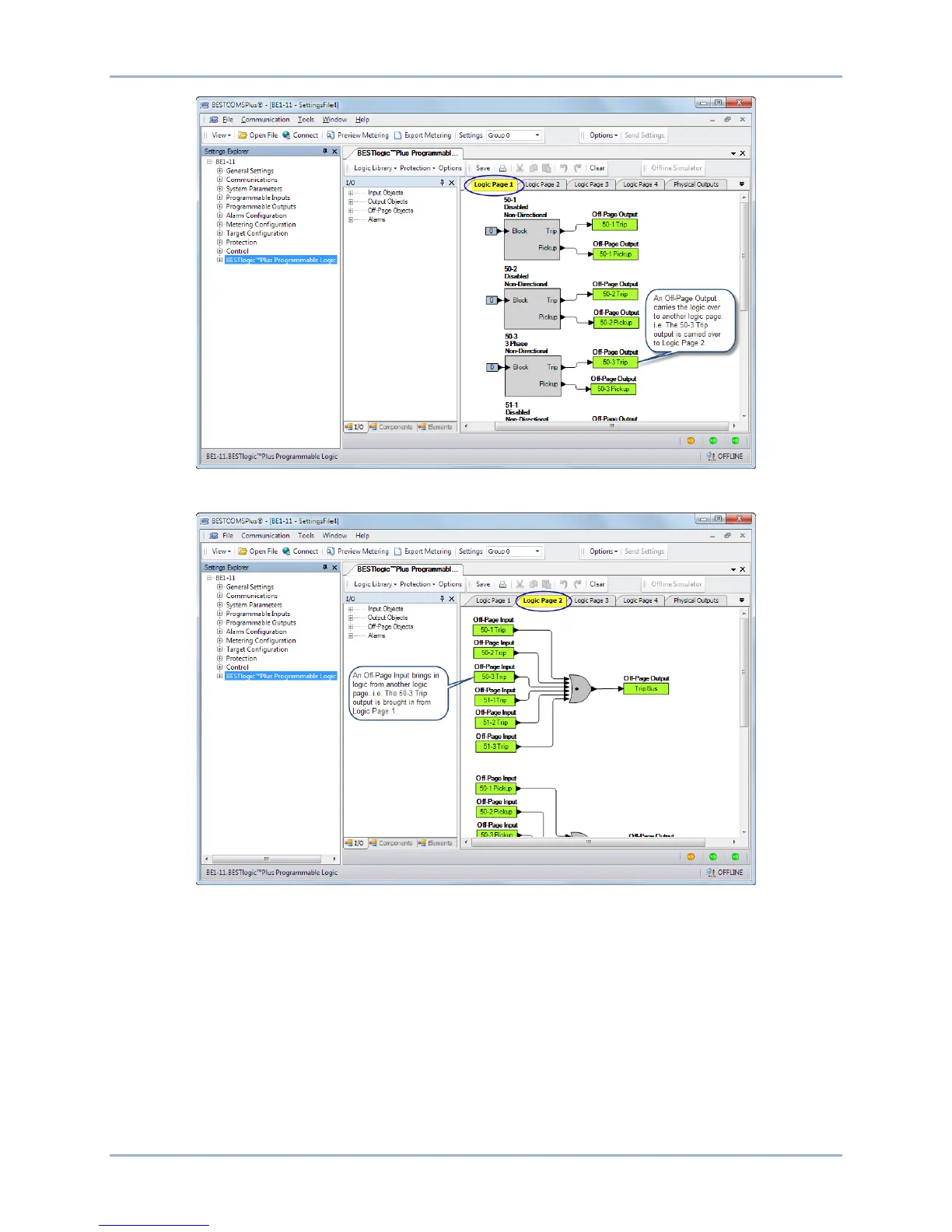The width and height of the screenshot is (952, 1232).
Task: Click Send Settings in lower window toolbar
Action: tap(645, 551)
